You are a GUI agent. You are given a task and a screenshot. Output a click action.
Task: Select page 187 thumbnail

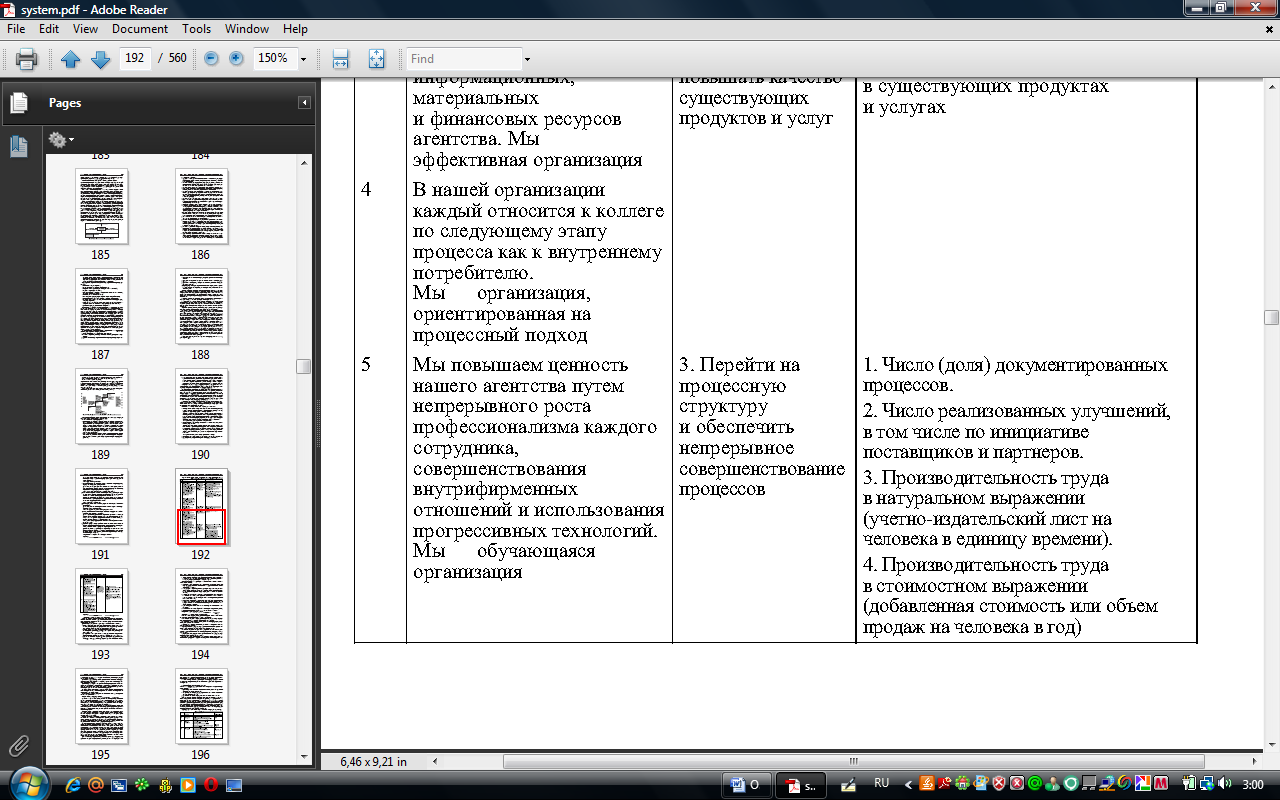point(101,307)
